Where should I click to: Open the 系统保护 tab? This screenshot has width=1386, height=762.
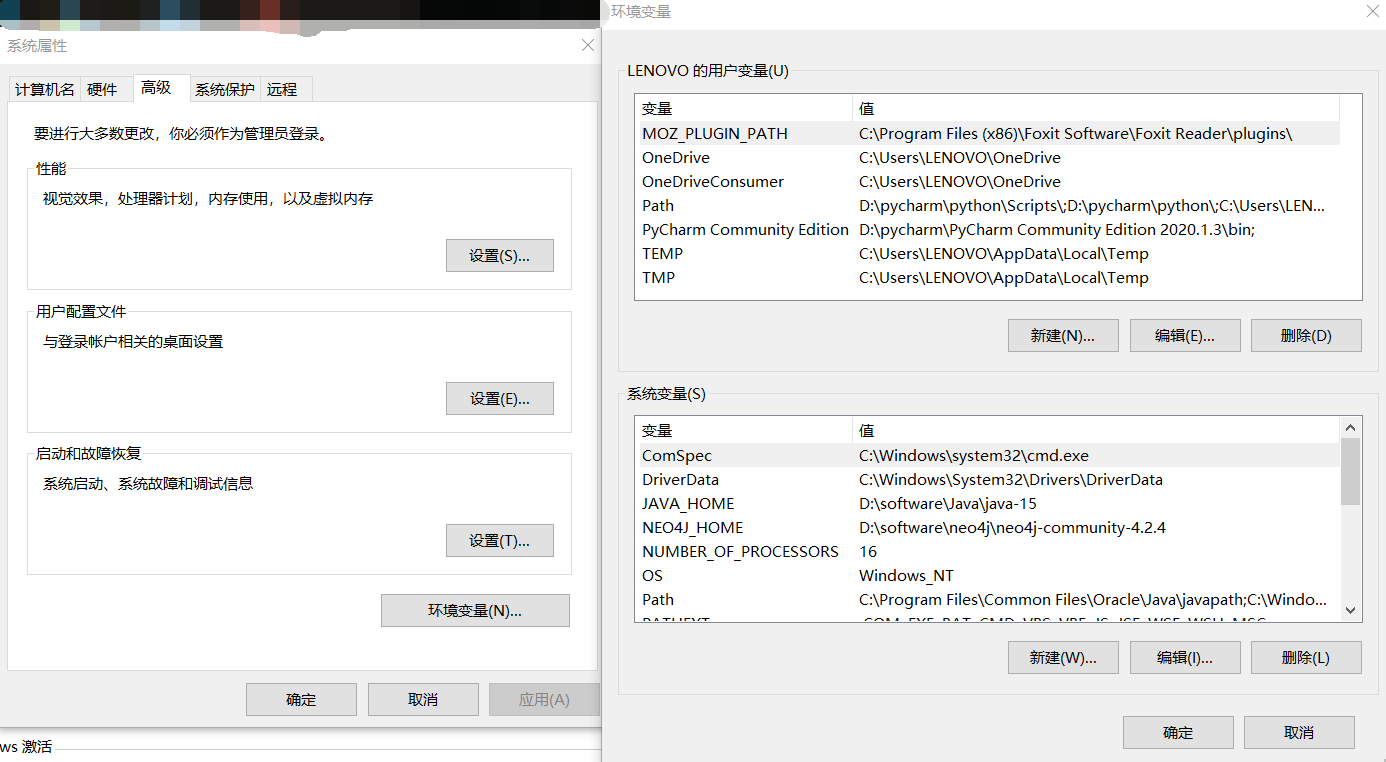point(225,89)
